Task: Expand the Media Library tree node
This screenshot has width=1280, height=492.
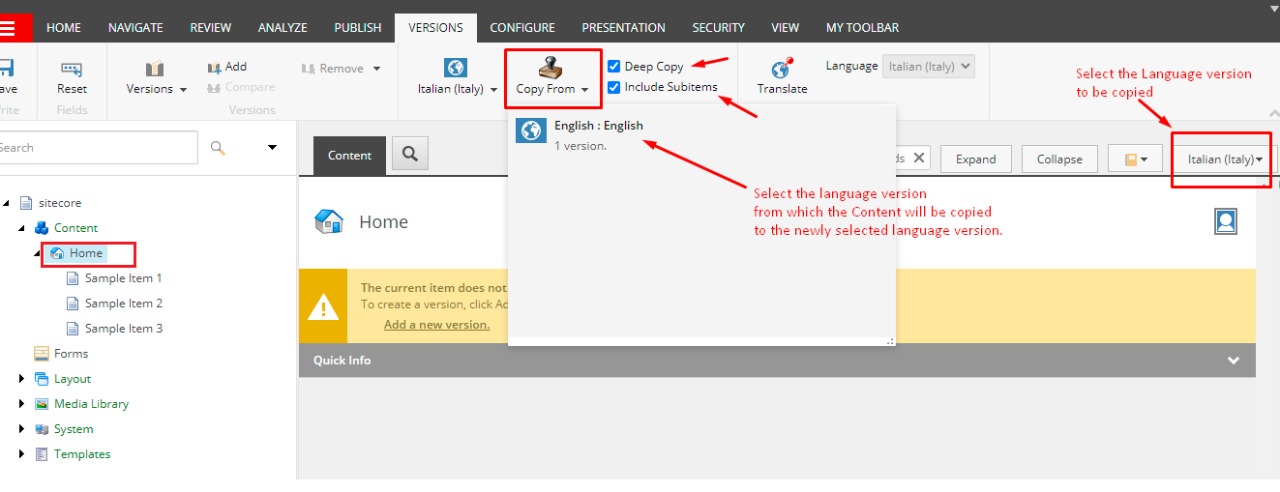Action: (22, 404)
